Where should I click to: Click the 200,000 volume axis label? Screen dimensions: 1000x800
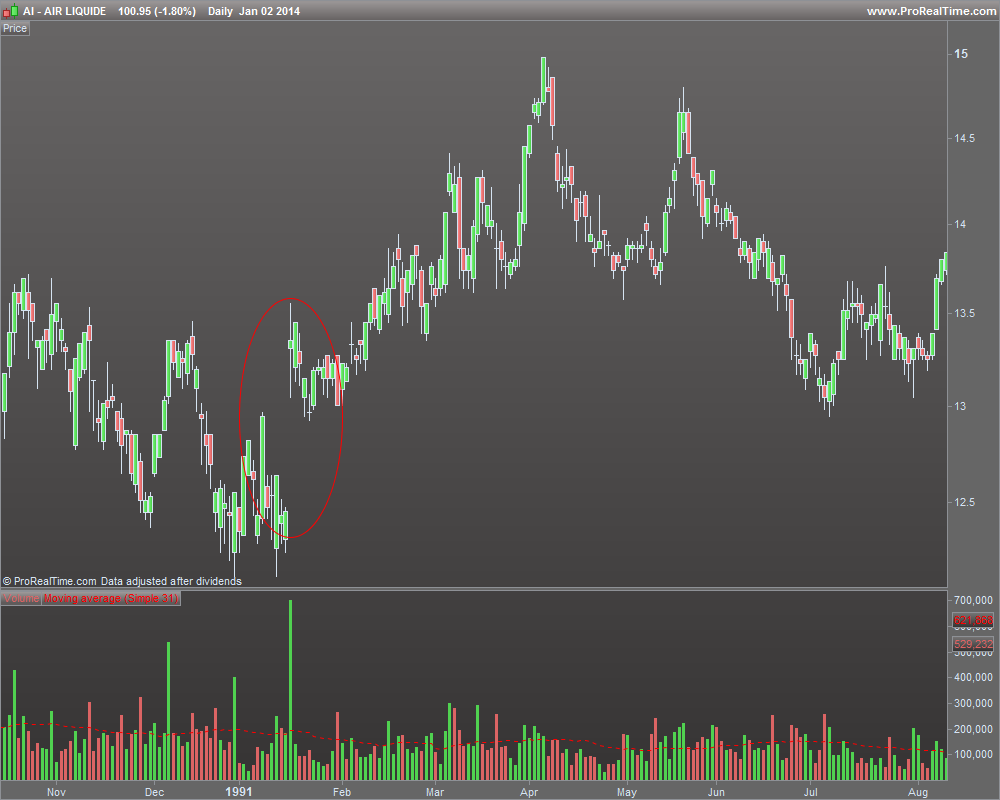click(x=973, y=729)
